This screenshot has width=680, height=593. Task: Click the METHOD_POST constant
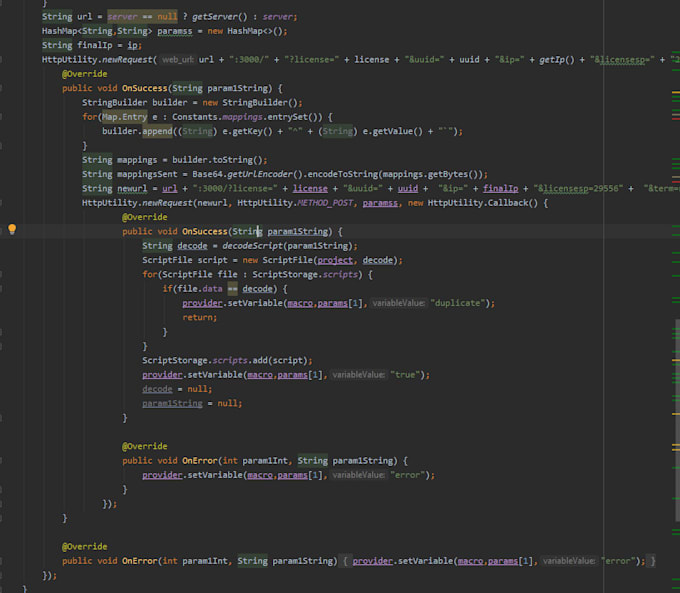tap(325, 203)
